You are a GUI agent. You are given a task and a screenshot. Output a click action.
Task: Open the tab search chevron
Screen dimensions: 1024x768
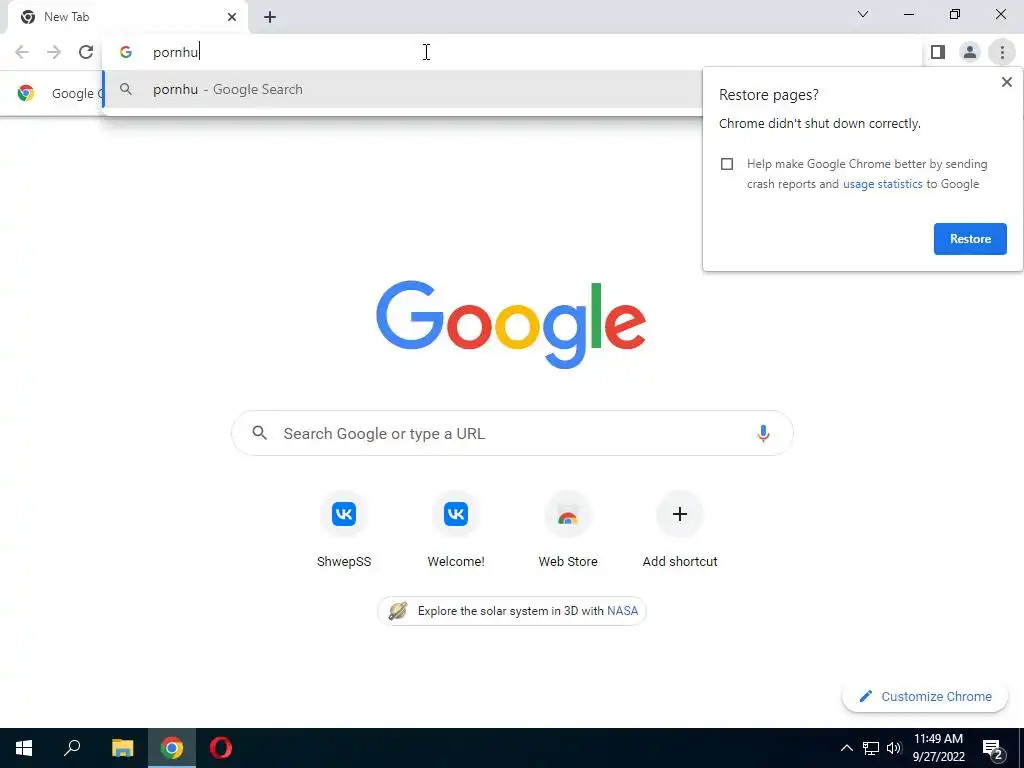863,14
